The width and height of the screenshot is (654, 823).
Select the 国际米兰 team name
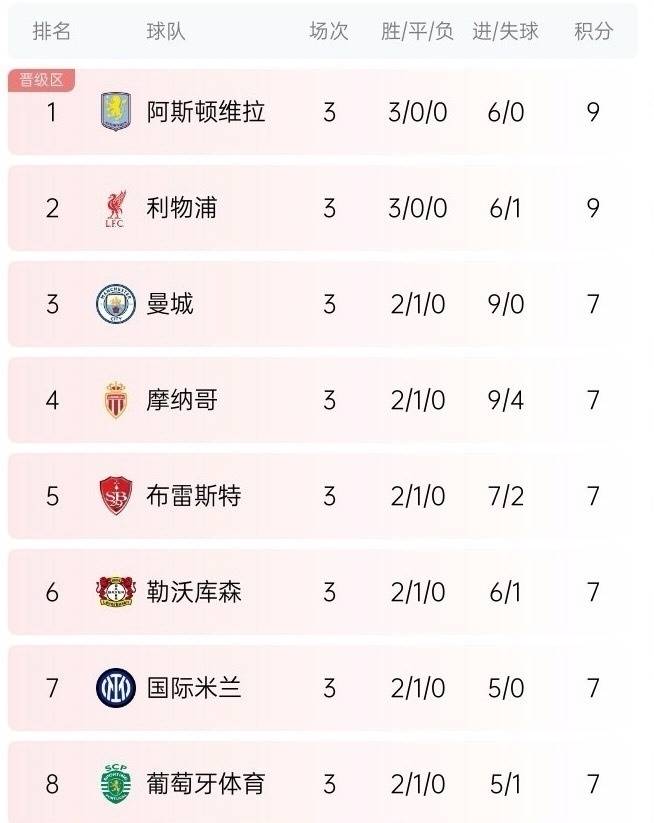pyautogui.click(x=196, y=687)
